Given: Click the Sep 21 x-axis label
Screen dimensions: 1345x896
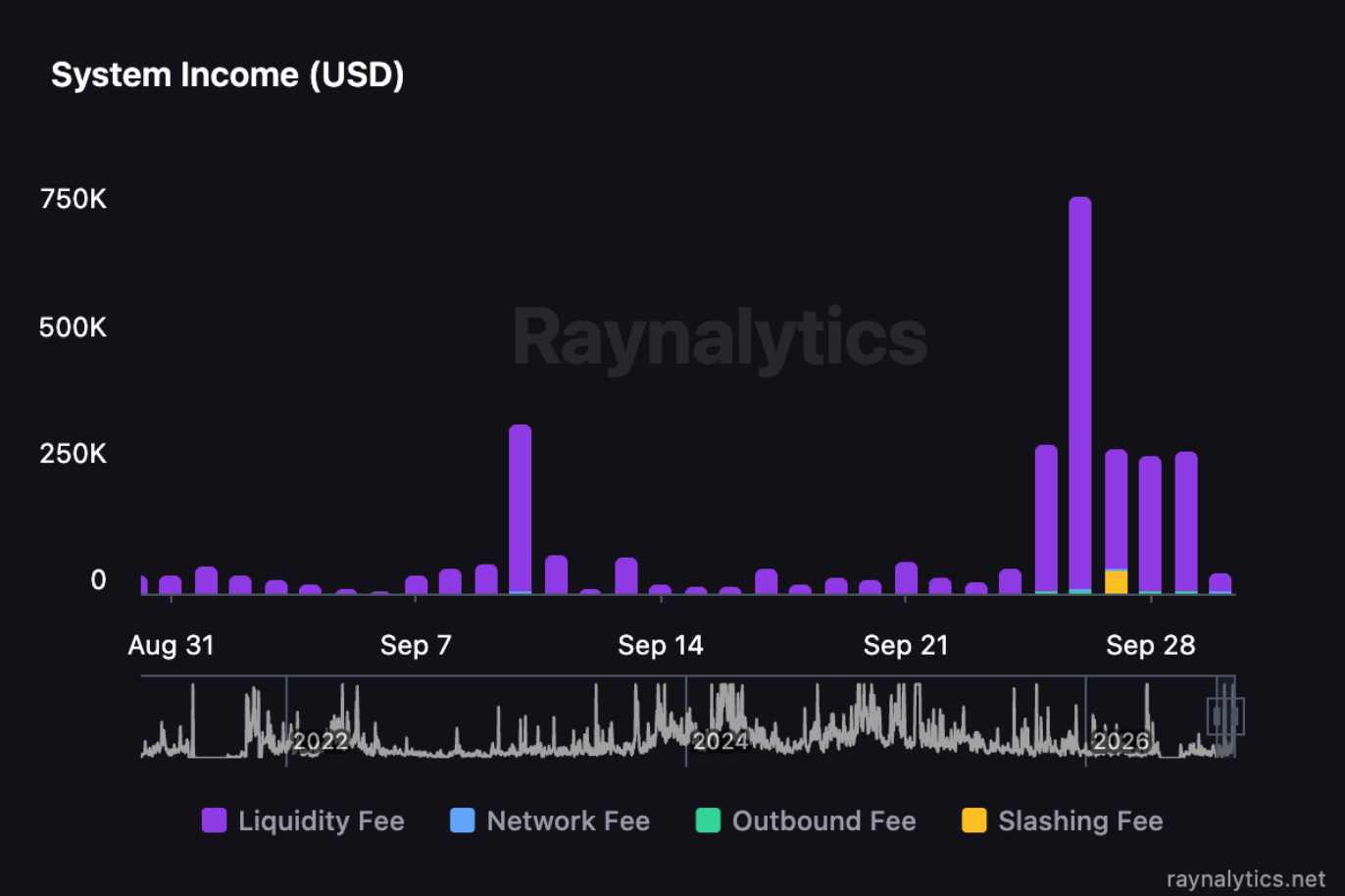Looking at the screenshot, I should (x=906, y=645).
